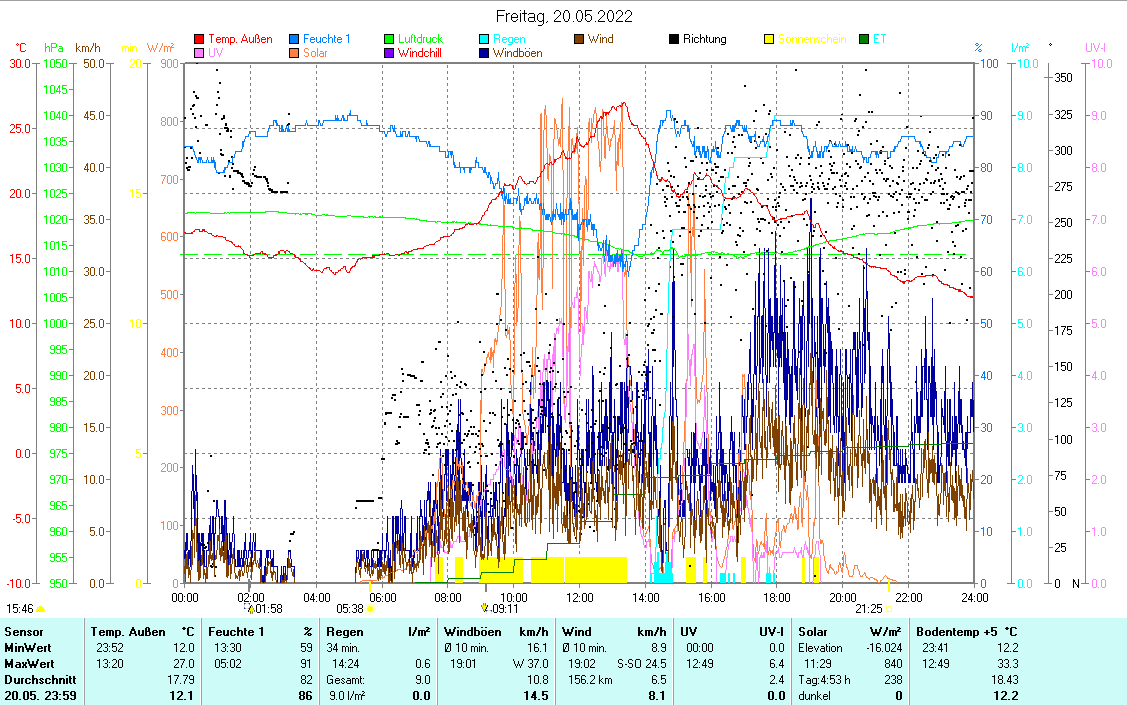Click the brown Wind legend square

coord(579,40)
